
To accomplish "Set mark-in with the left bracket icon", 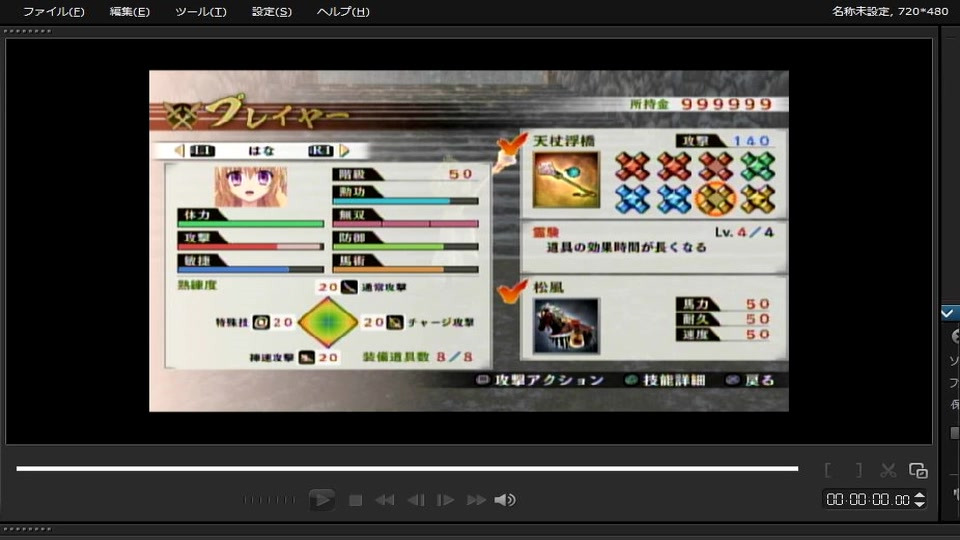I will [x=828, y=470].
